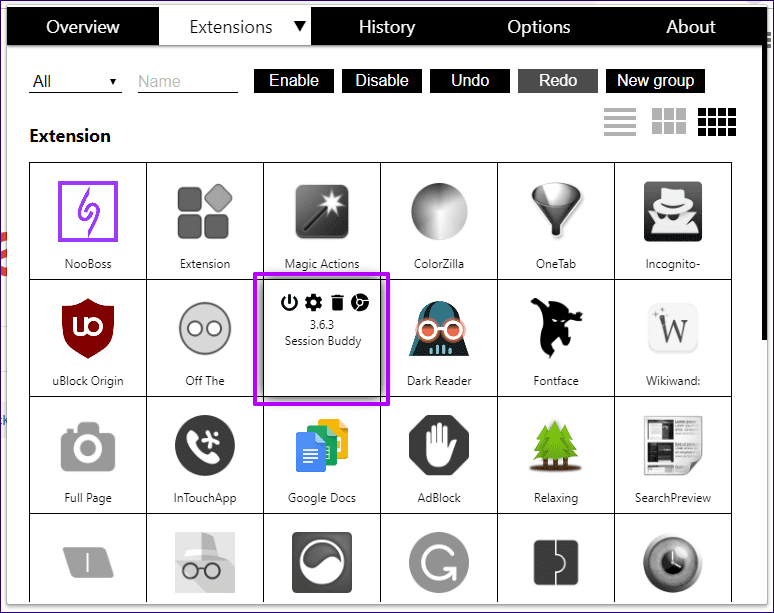The image size is (774, 613).
Task: Click the Session Buddy name label
Action: [x=323, y=341]
